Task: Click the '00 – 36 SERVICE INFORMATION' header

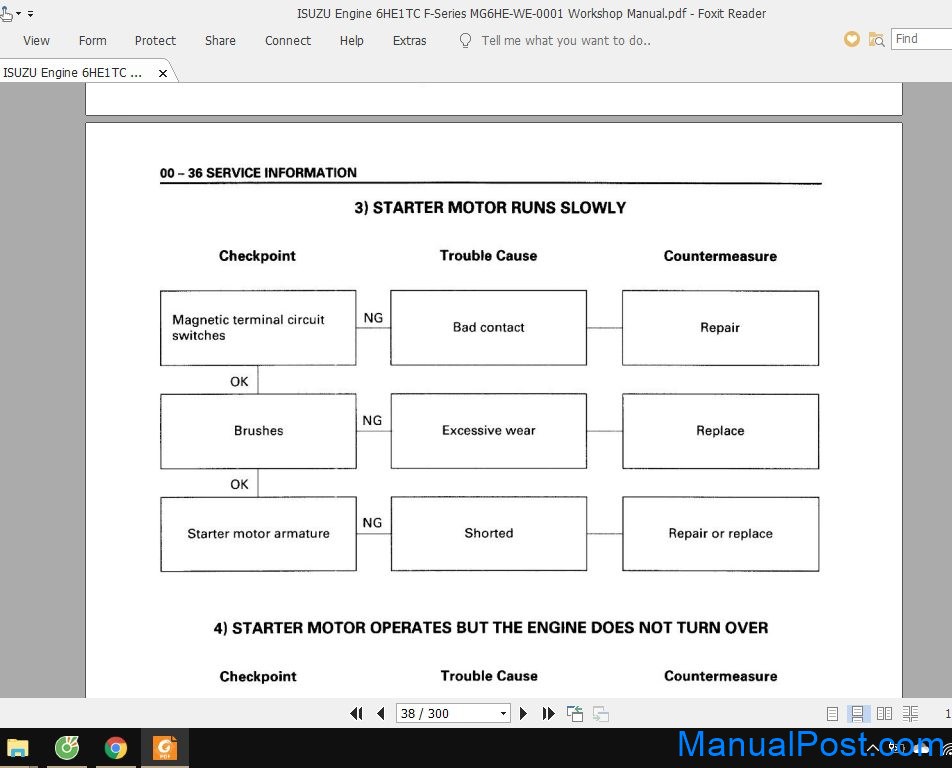Action: pyautogui.click(x=258, y=173)
